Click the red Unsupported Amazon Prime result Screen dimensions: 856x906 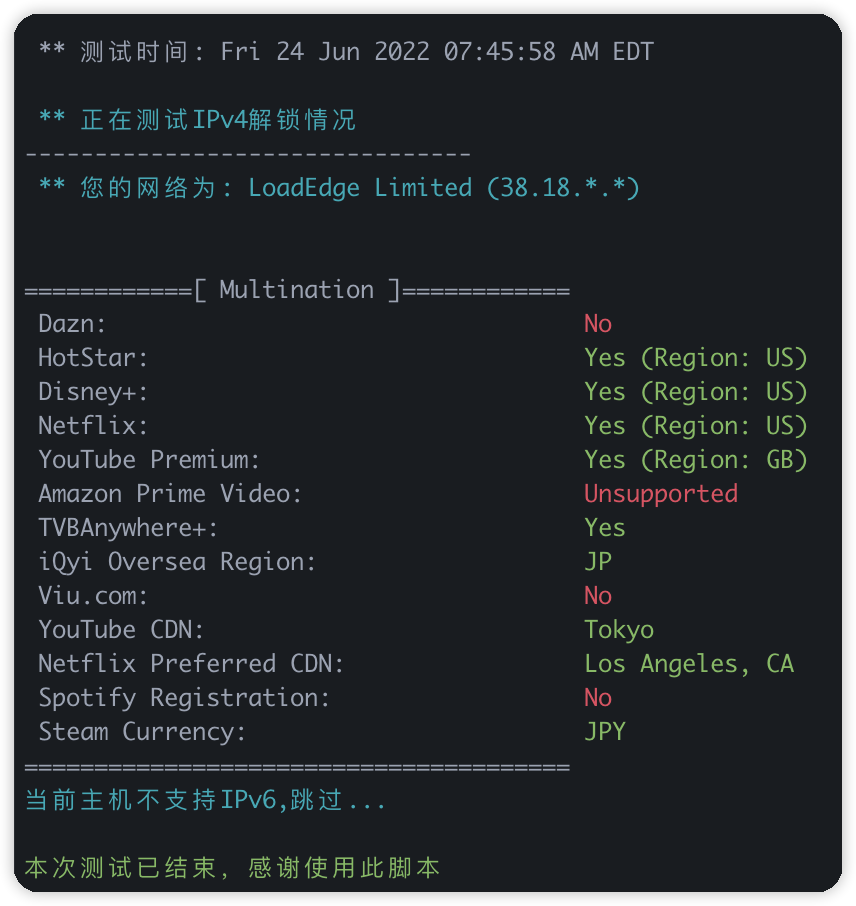661,494
